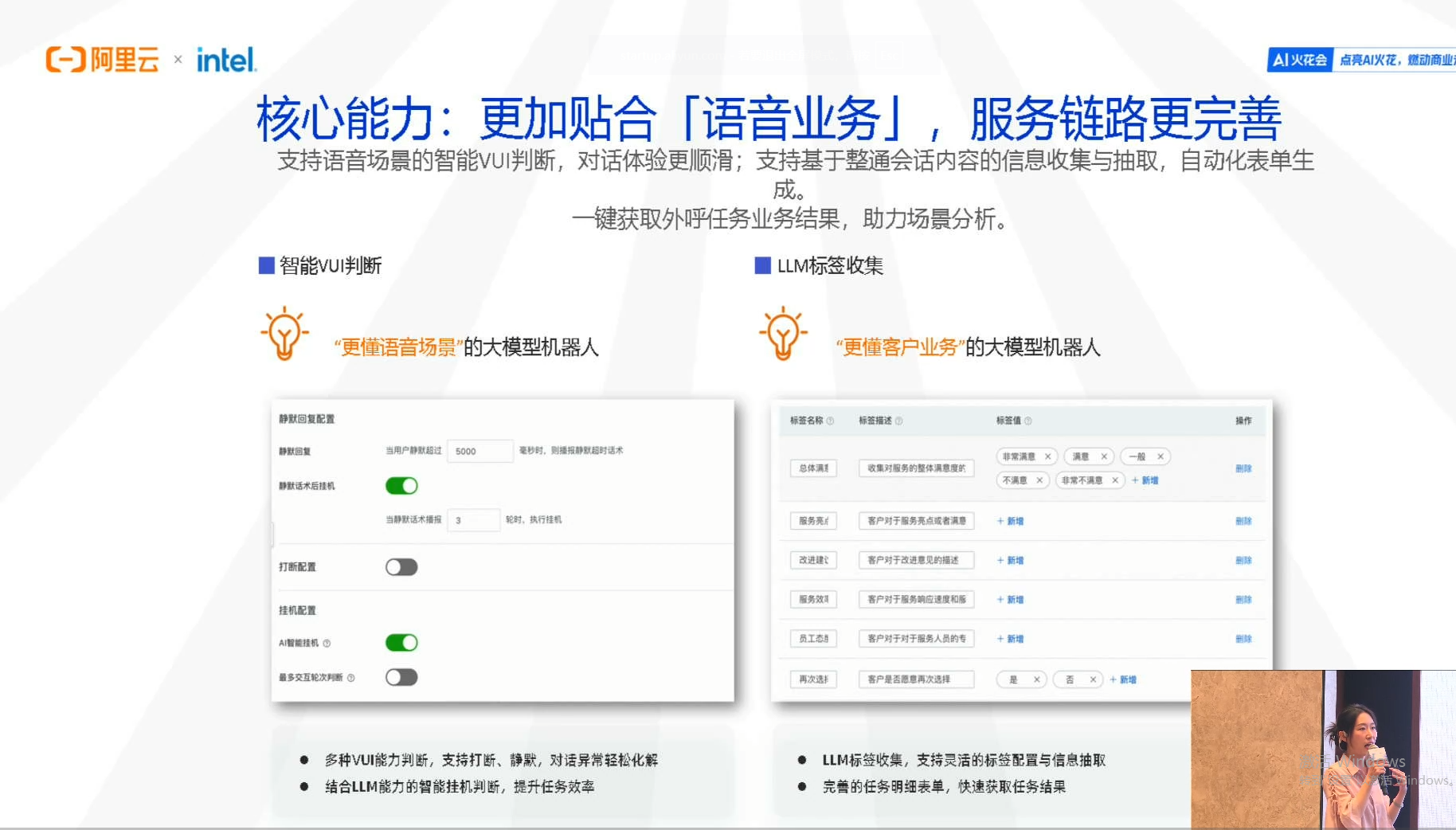Screen dimensions: 1456x830
Task: Click the silence rounds input showing 3
Action: click(473, 519)
